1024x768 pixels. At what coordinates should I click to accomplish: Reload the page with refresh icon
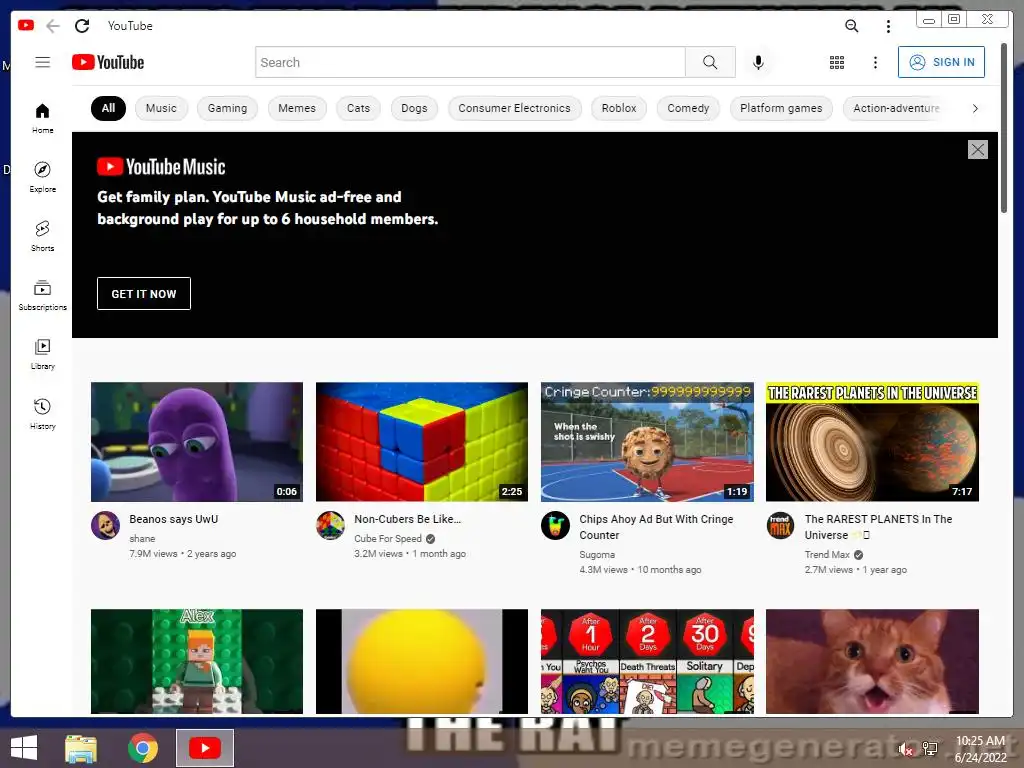[82, 25]
